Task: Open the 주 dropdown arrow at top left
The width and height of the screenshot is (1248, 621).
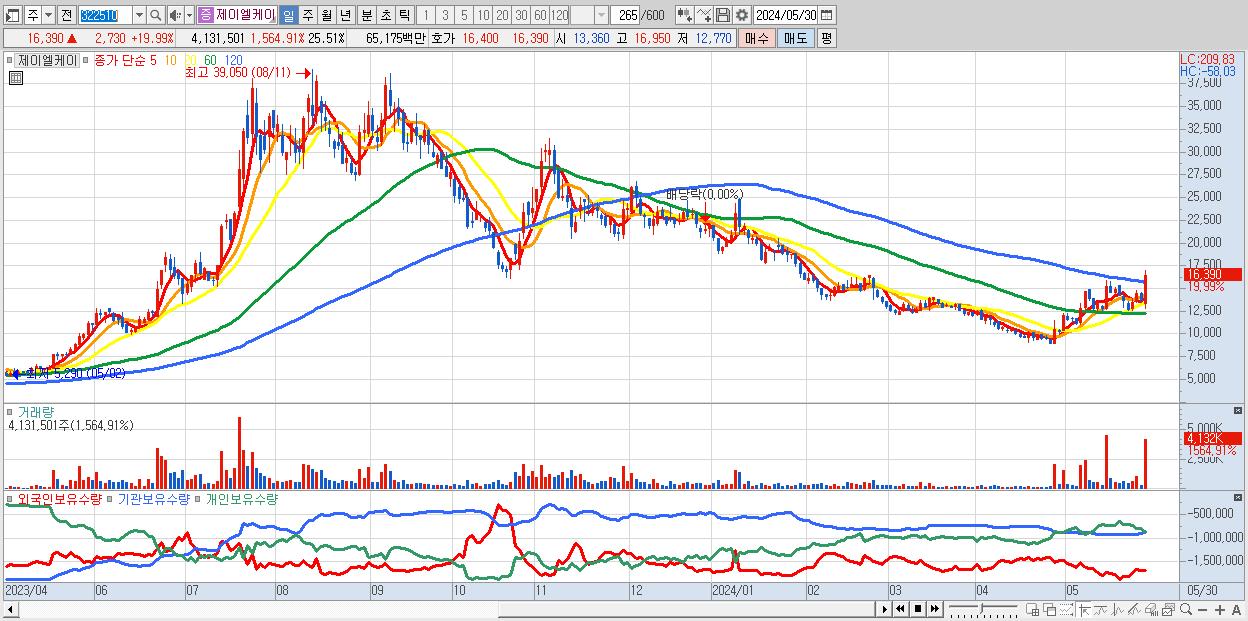Action: click(48, 15)
